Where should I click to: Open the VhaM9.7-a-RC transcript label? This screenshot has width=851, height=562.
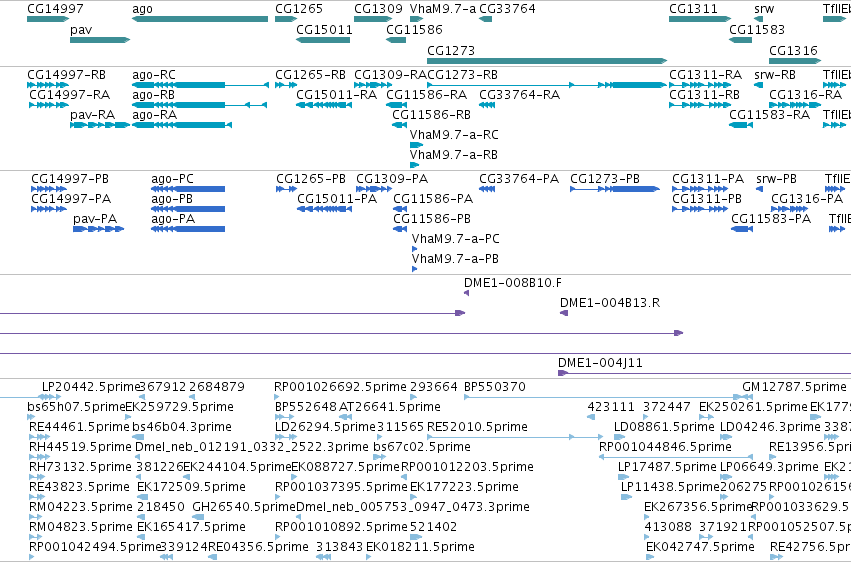pyautogui.click(x=454, y=135)
